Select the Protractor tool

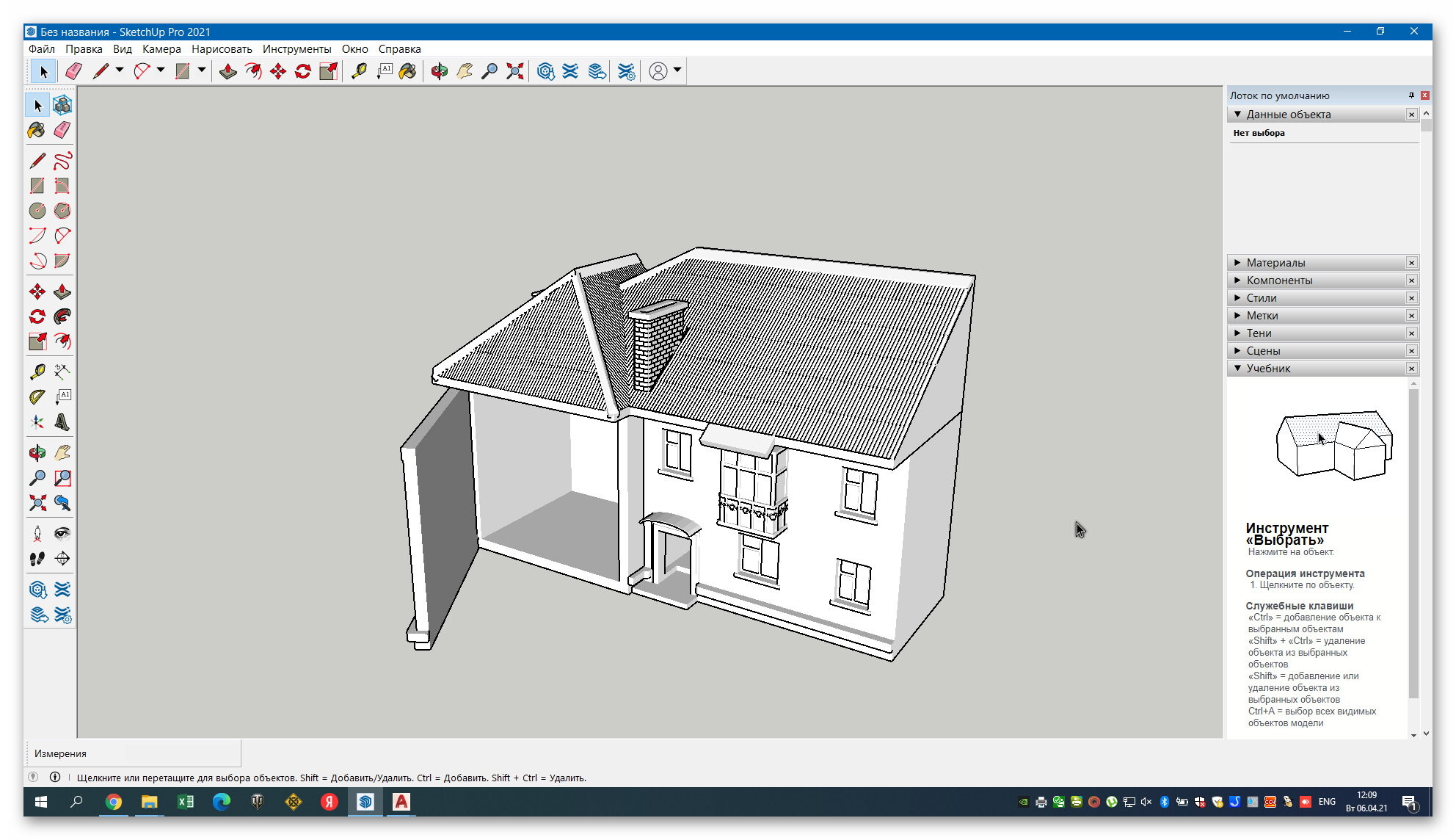click(x=37, y=397)
